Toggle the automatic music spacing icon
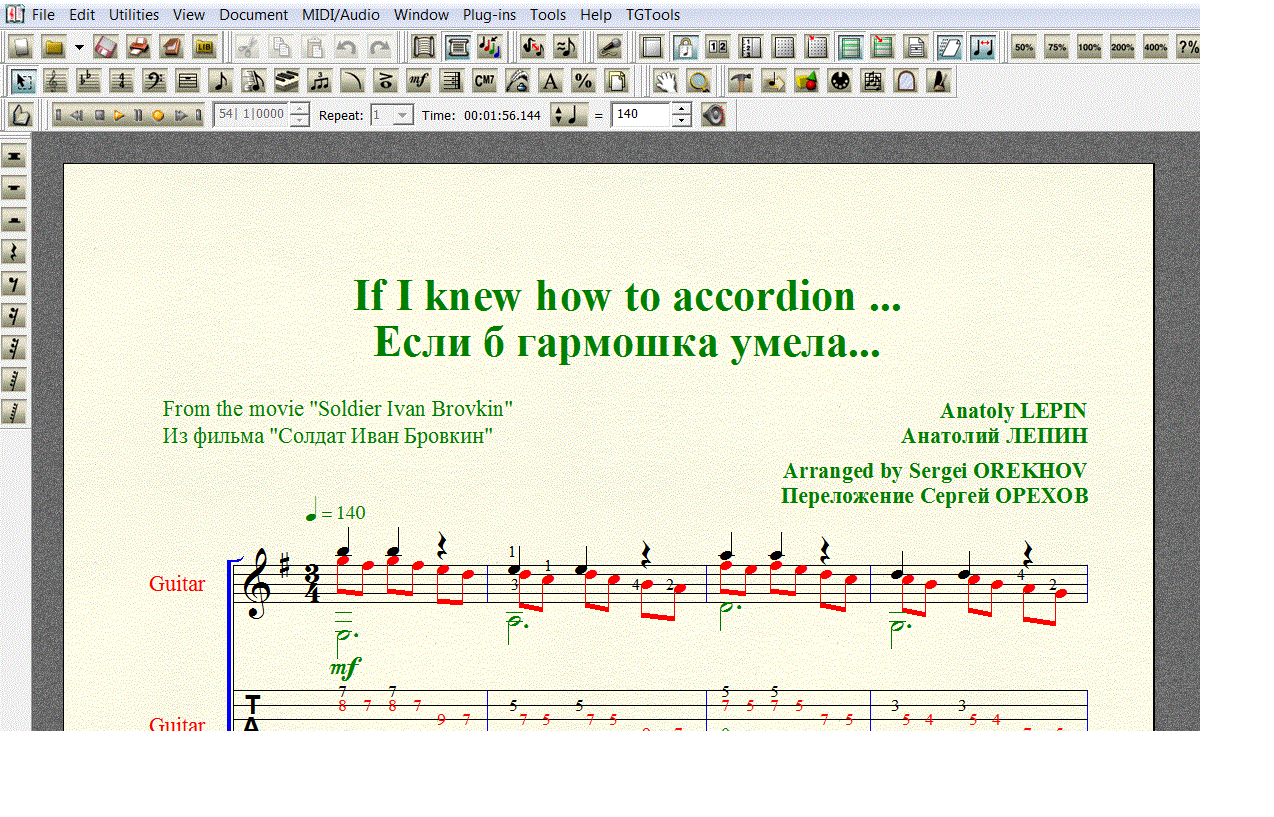This screenshot has height=817, width=1274. pos(982,47)
